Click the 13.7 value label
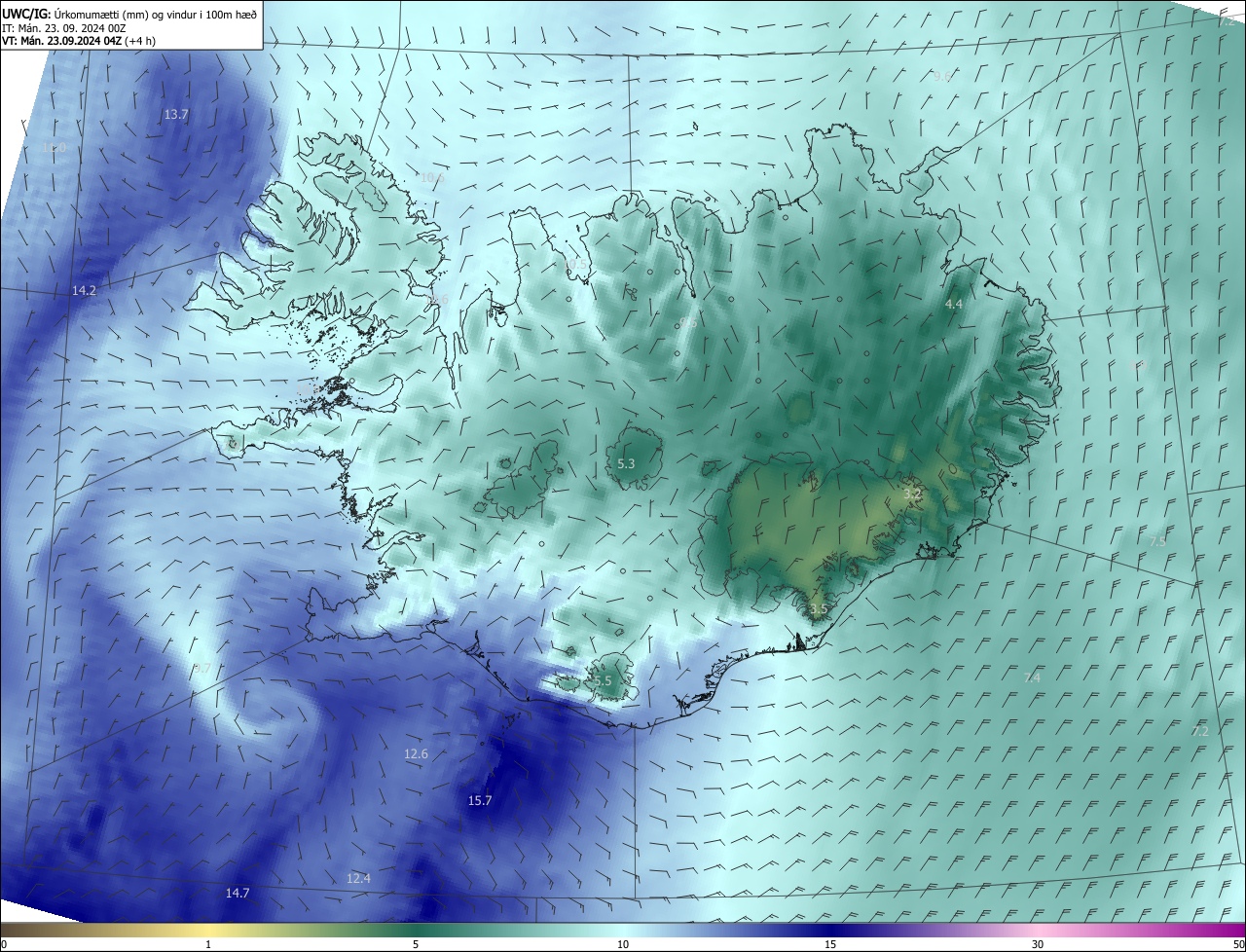 pyautogui.click(x=176, y=114)
